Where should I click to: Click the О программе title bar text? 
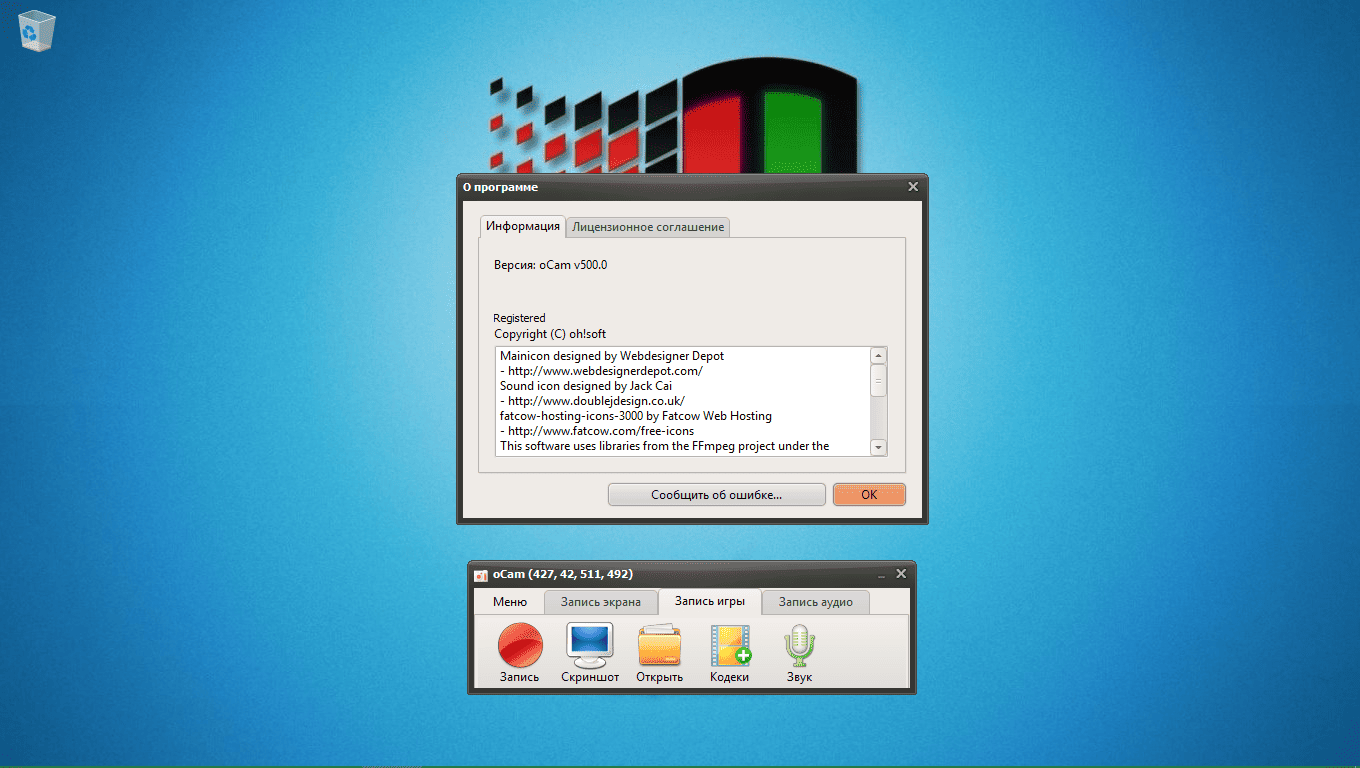[x=500, y=187]
